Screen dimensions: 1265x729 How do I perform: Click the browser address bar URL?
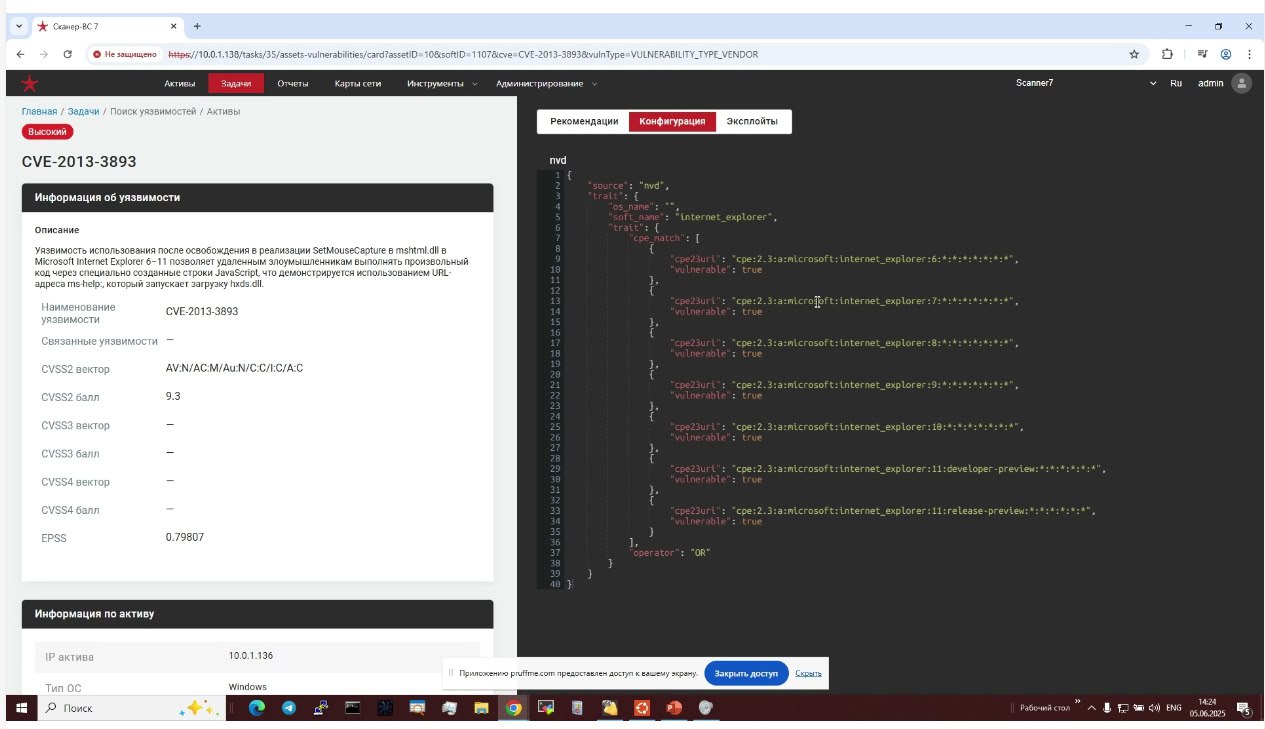pos(463,54)
